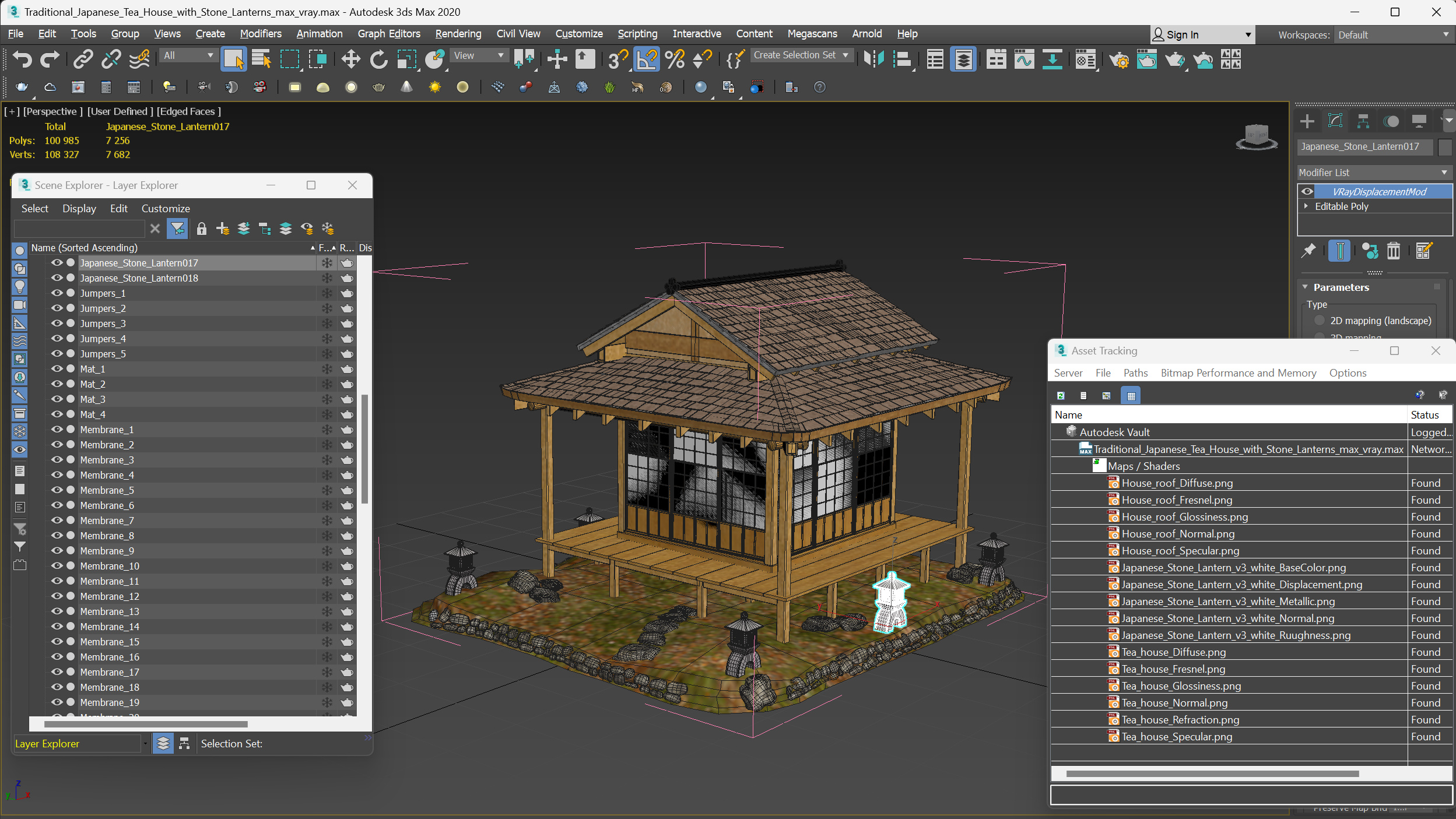The width and height of the screenshot is (1456, 819).
Task: Clear Scene Explorer search with X button
Action: 155,229
